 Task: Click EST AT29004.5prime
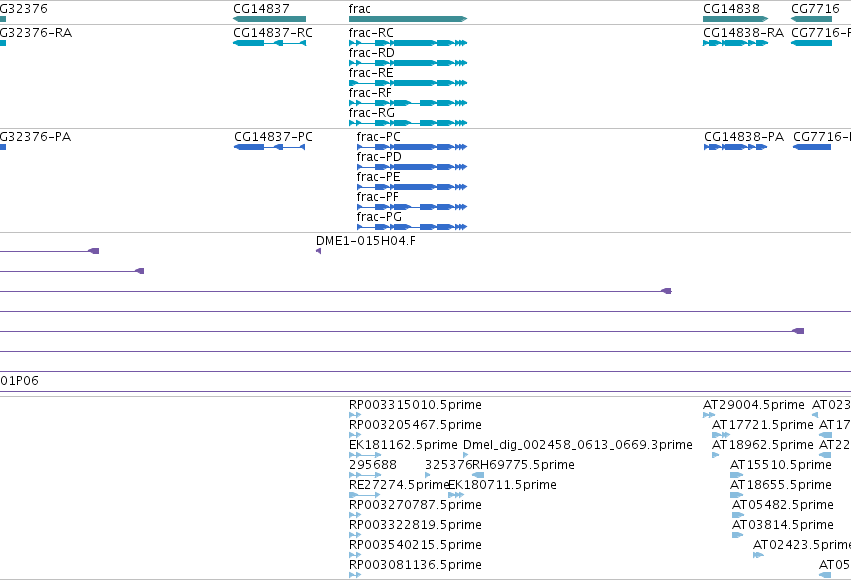[x=753, y=405]
